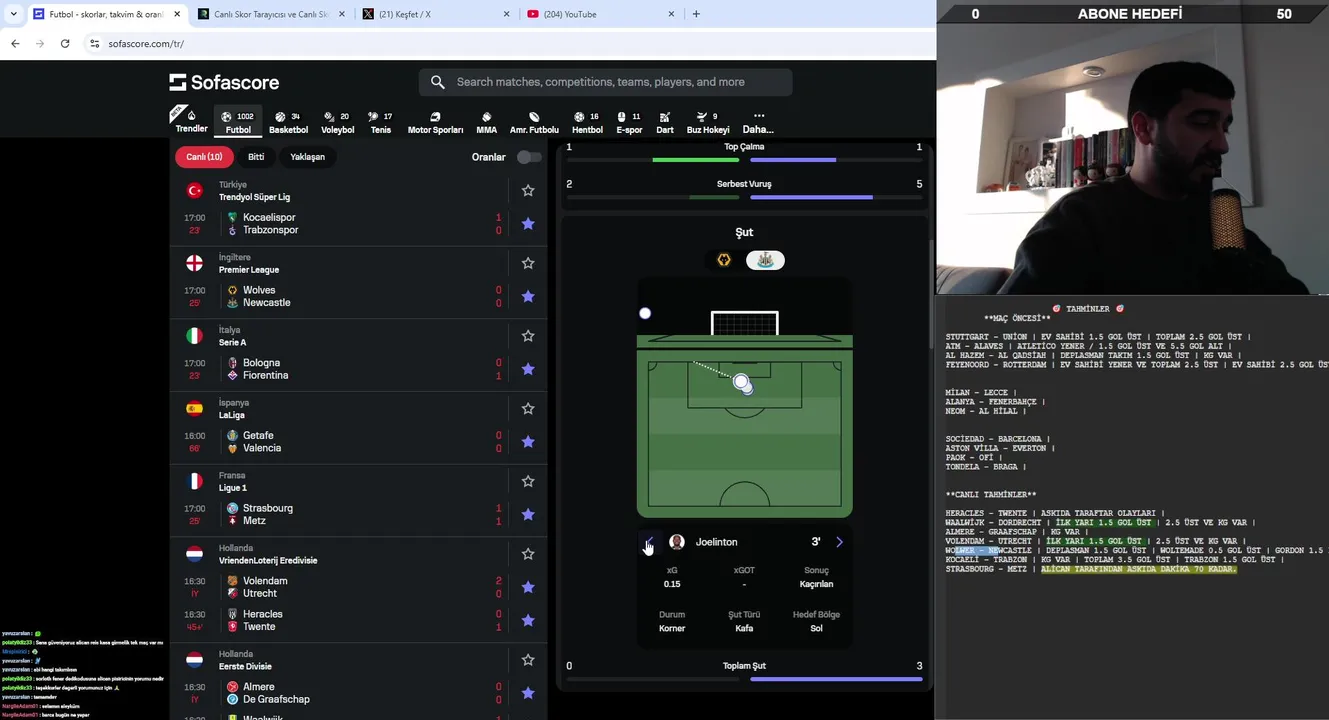Select the shot marker on pitch
1329x720 pixels.
point(741,382)
